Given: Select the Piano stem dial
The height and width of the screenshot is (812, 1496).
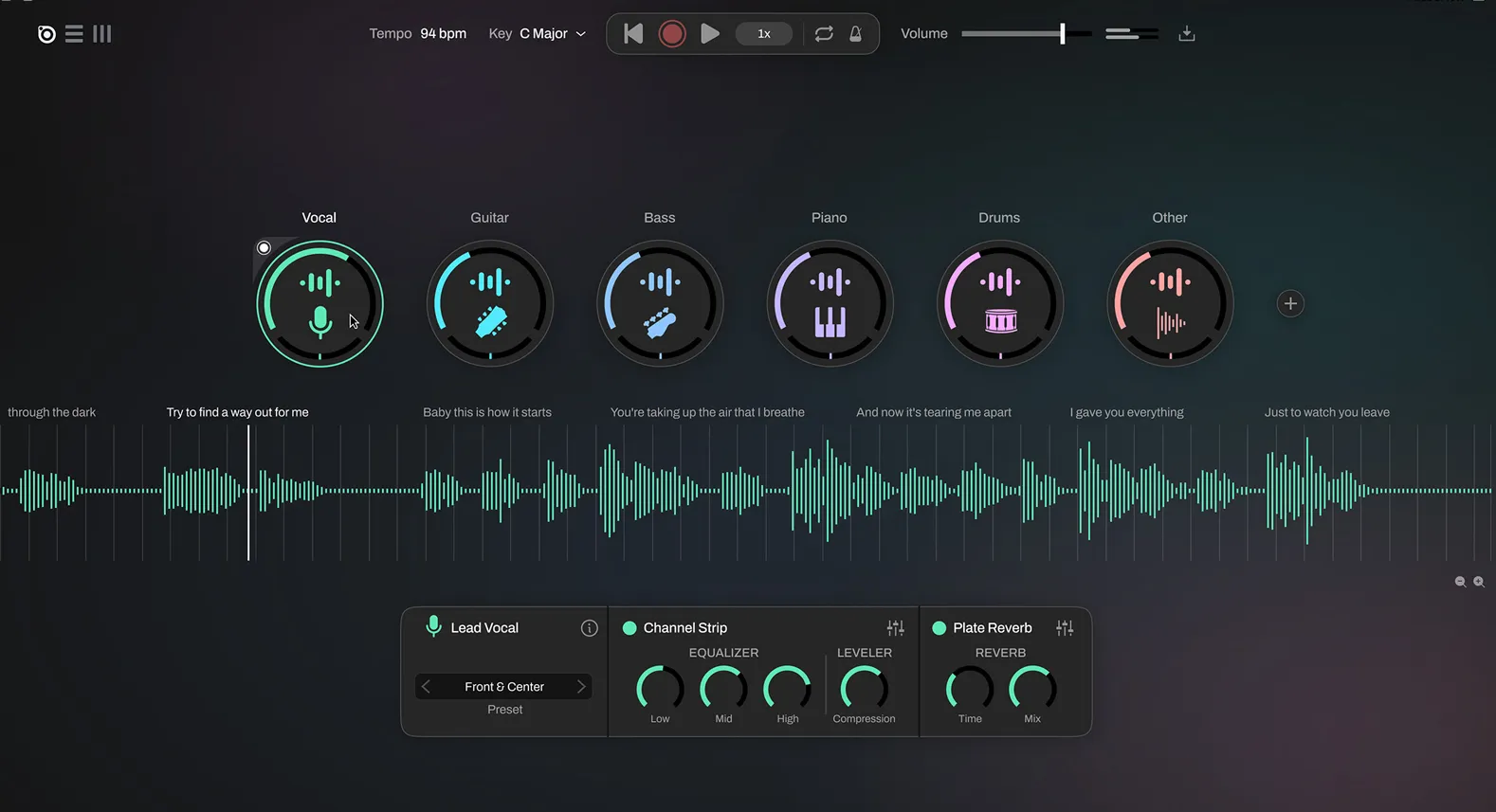Looking at the screenshot, I should pos(830,304).
